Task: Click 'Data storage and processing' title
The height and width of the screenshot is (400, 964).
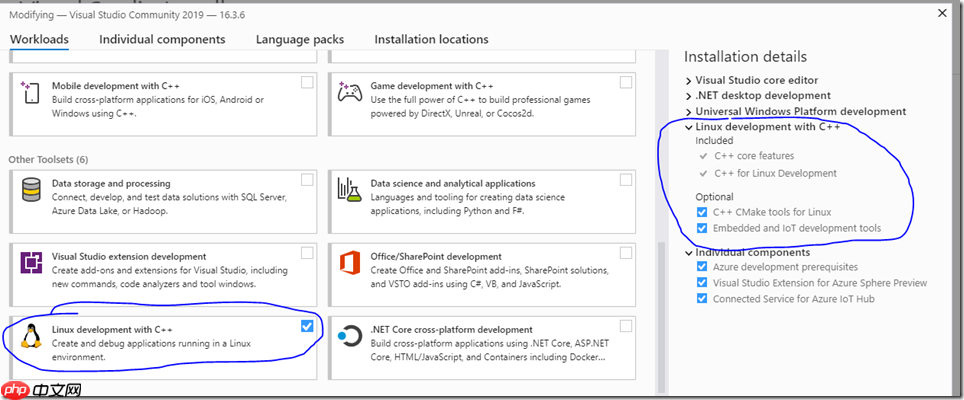Action: tap(111, 184)
